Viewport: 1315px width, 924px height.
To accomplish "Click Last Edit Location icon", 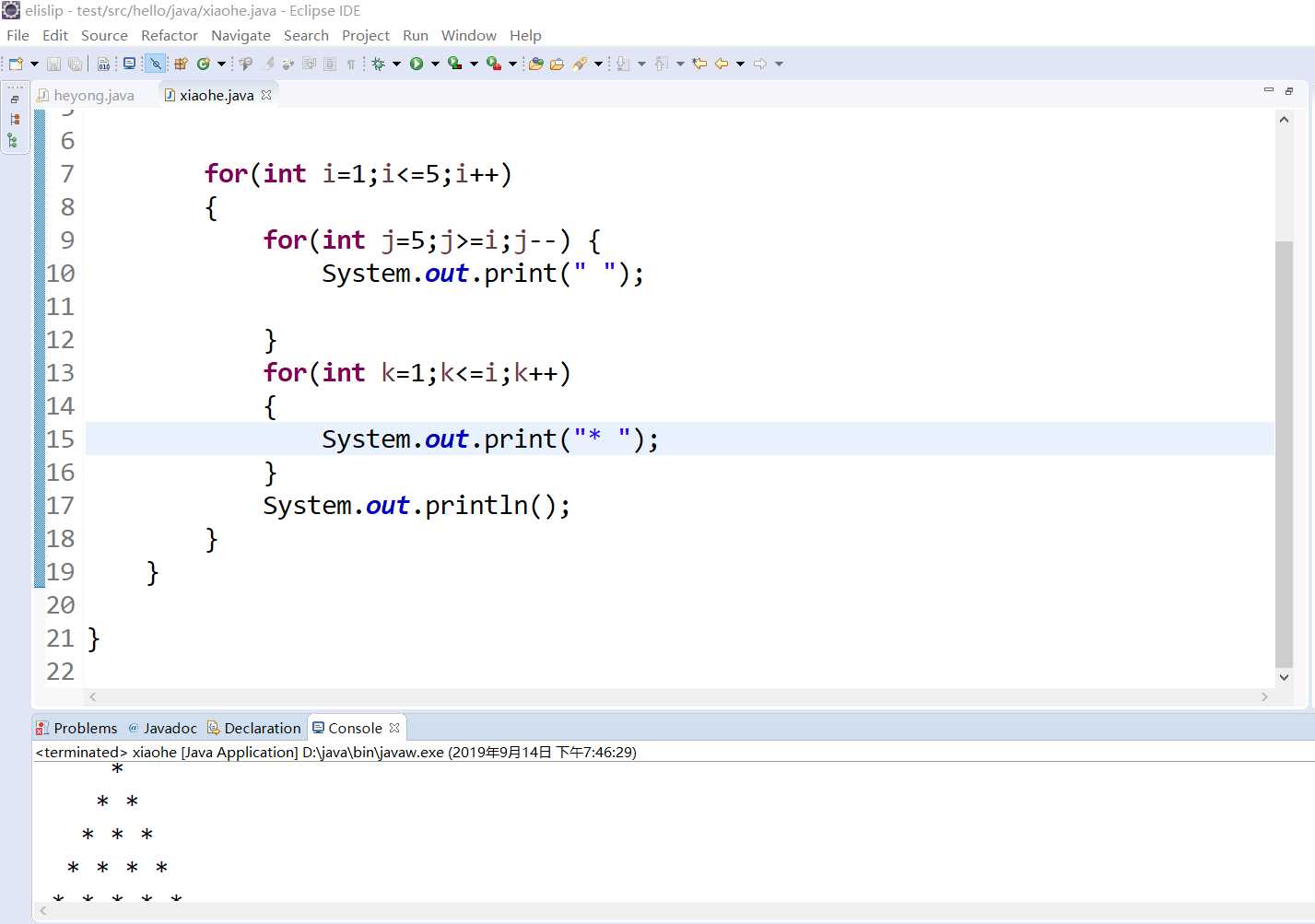I will tap(699, 64).
